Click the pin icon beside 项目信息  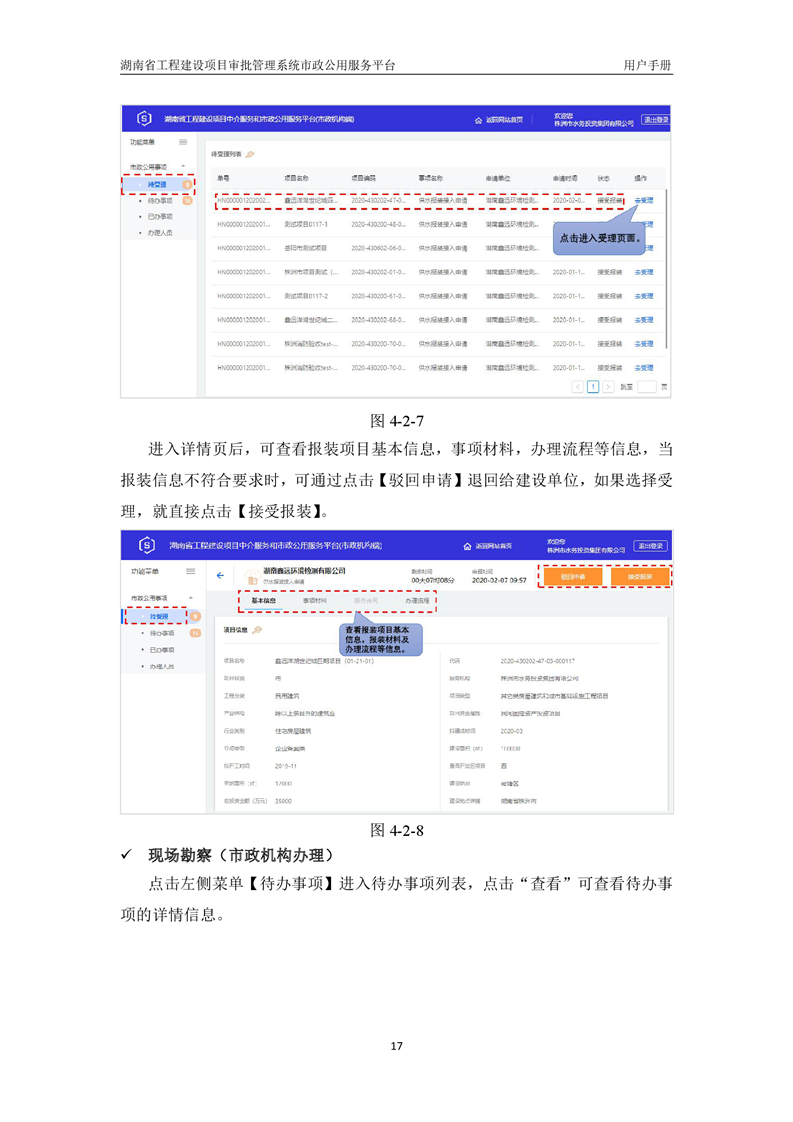[x=257, y=630]
